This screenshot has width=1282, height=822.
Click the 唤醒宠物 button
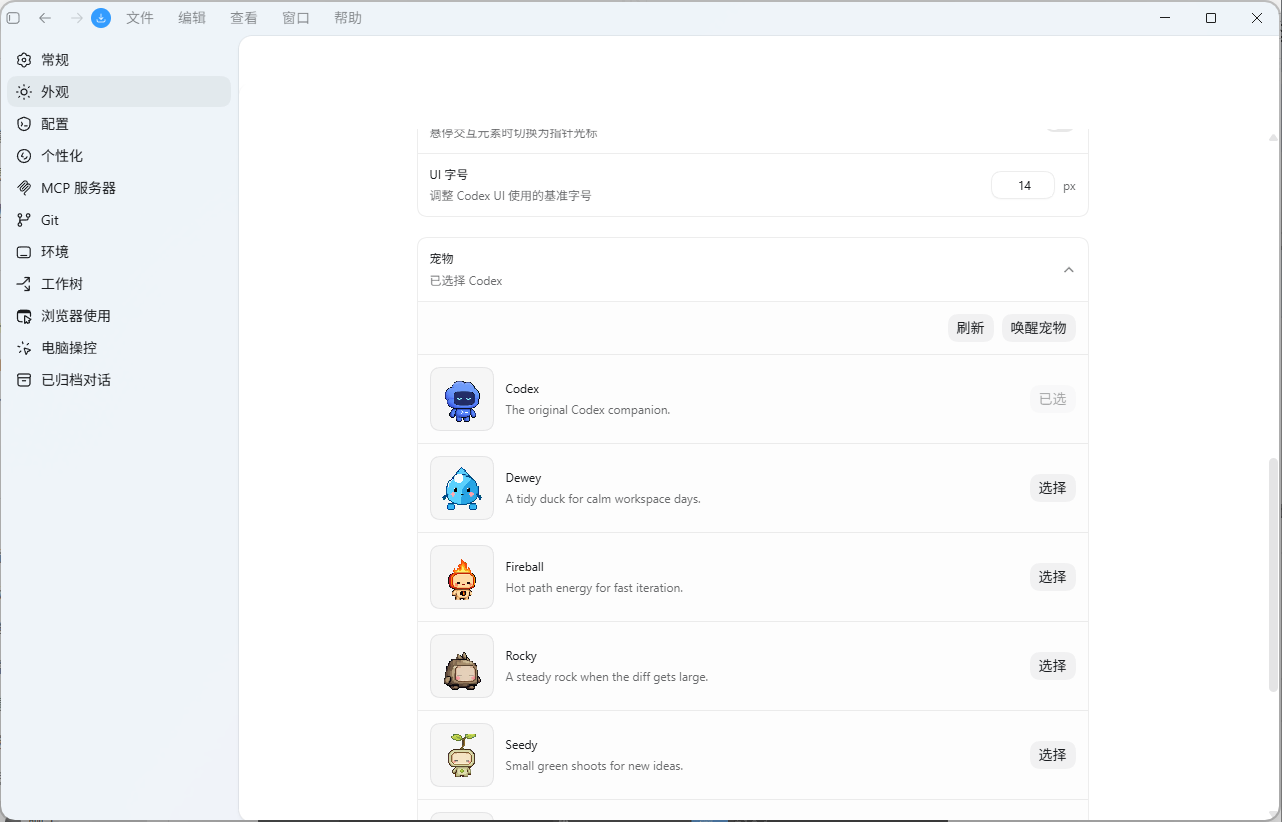pos(1038,328)
